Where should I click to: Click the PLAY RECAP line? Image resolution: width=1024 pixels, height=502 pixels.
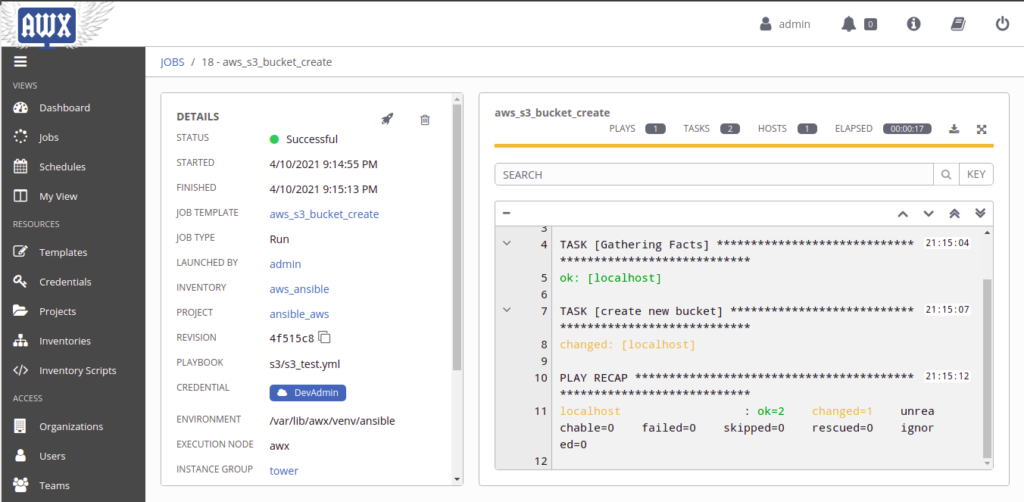click(736, 378)
